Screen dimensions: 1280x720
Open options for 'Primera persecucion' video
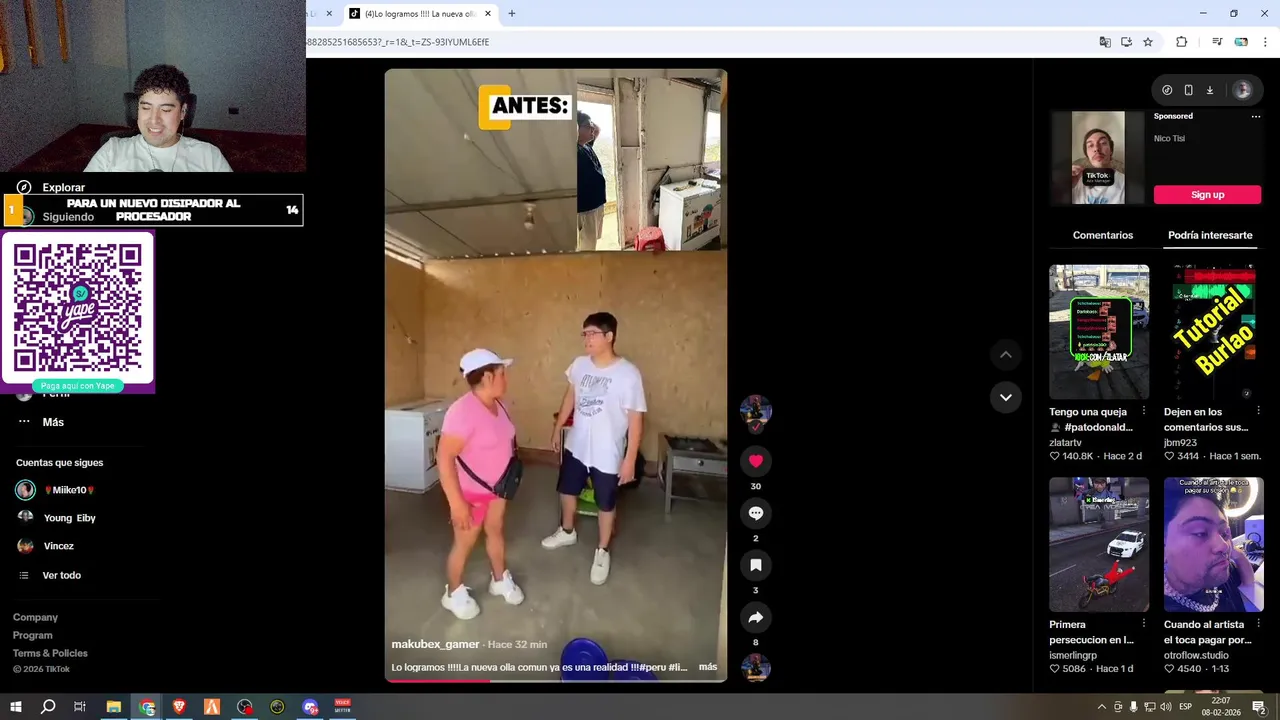1144,624
